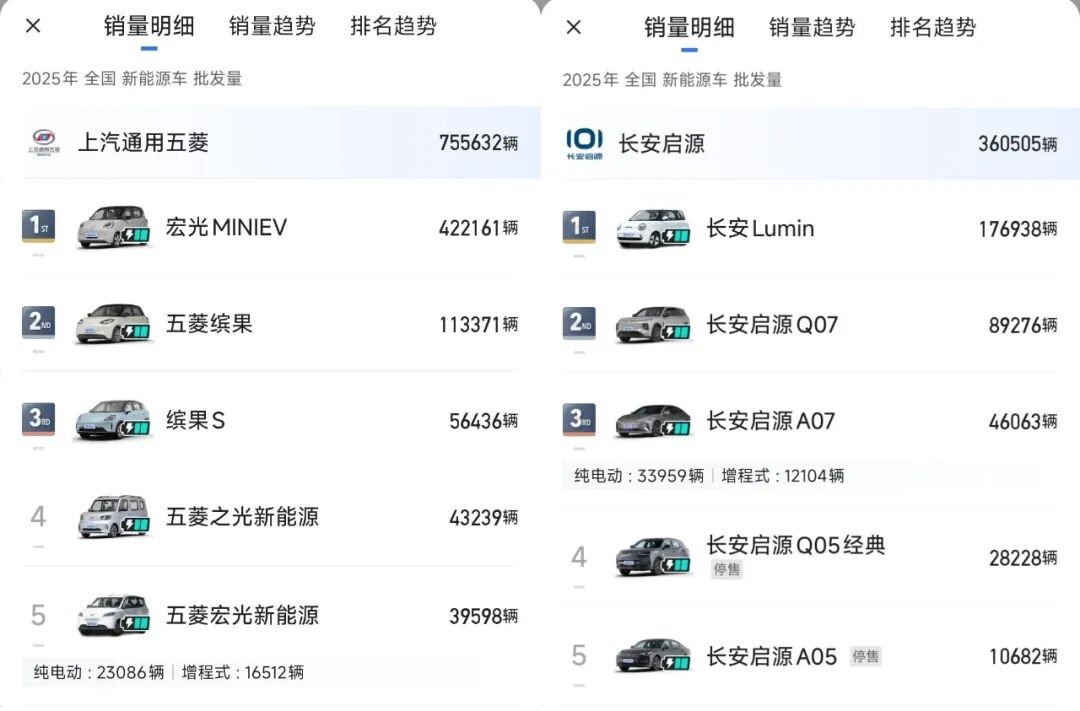The width and height of the screenshot is (1080, 711).
Task: Click the 1st rank badge beside 宏光MINIEV
Action: point(38,227)
